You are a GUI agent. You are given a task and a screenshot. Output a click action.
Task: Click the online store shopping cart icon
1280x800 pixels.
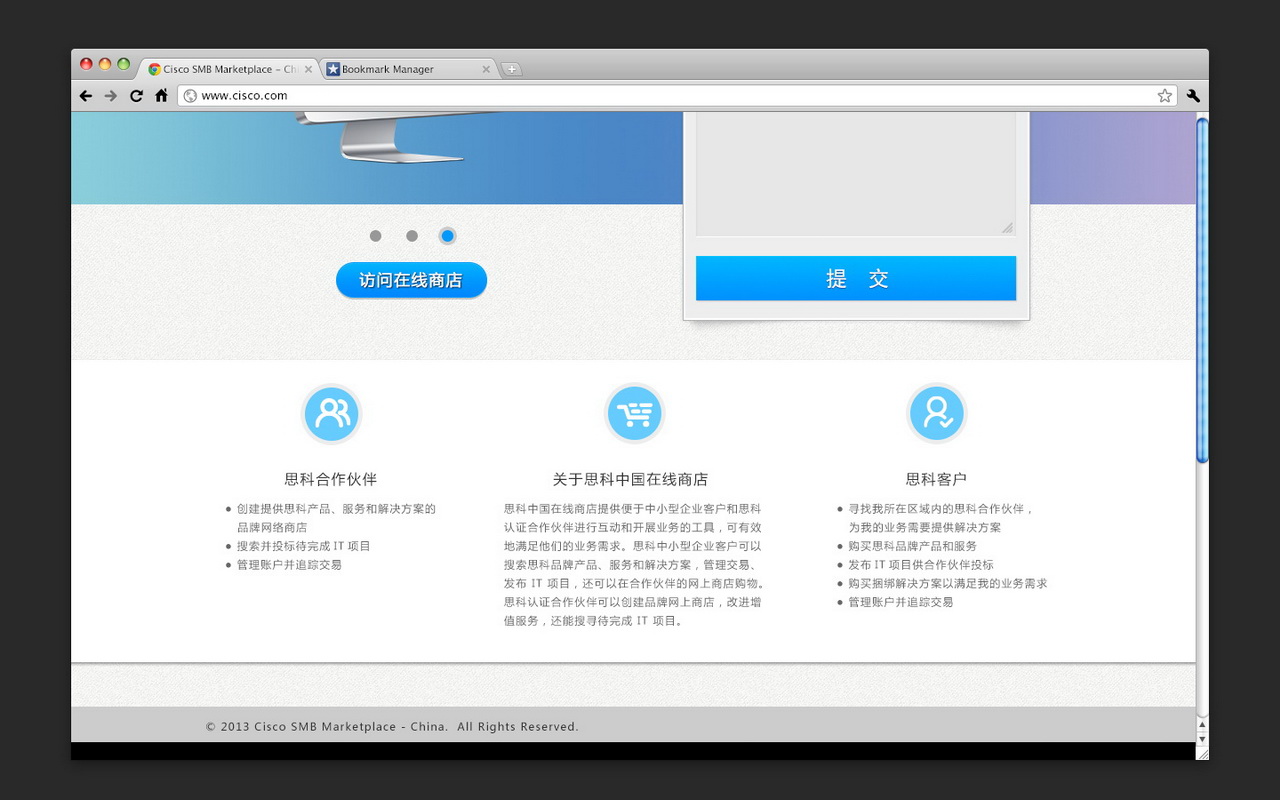pos(634,413)
